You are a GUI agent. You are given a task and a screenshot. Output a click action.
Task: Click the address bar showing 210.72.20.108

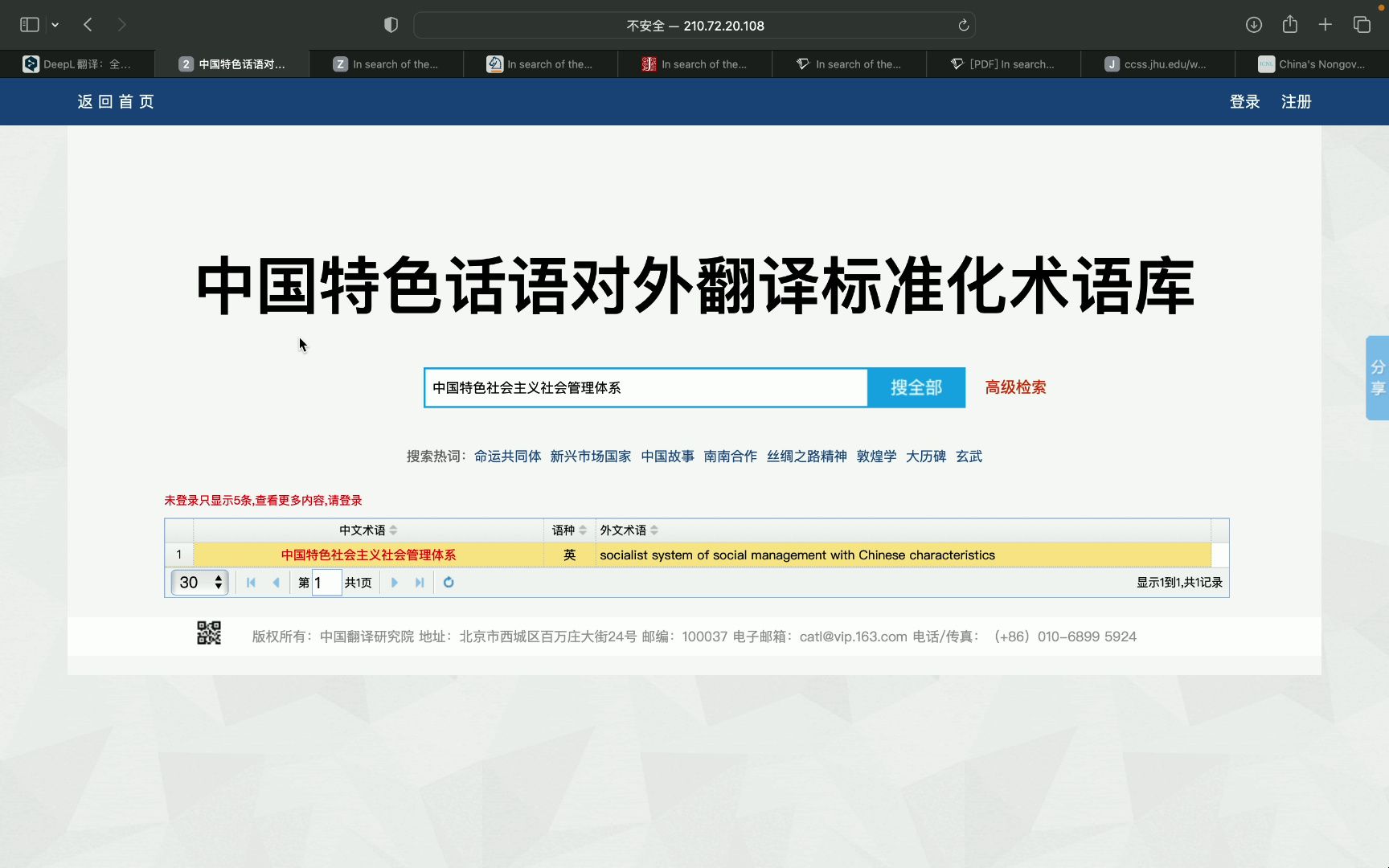(694, 26)
